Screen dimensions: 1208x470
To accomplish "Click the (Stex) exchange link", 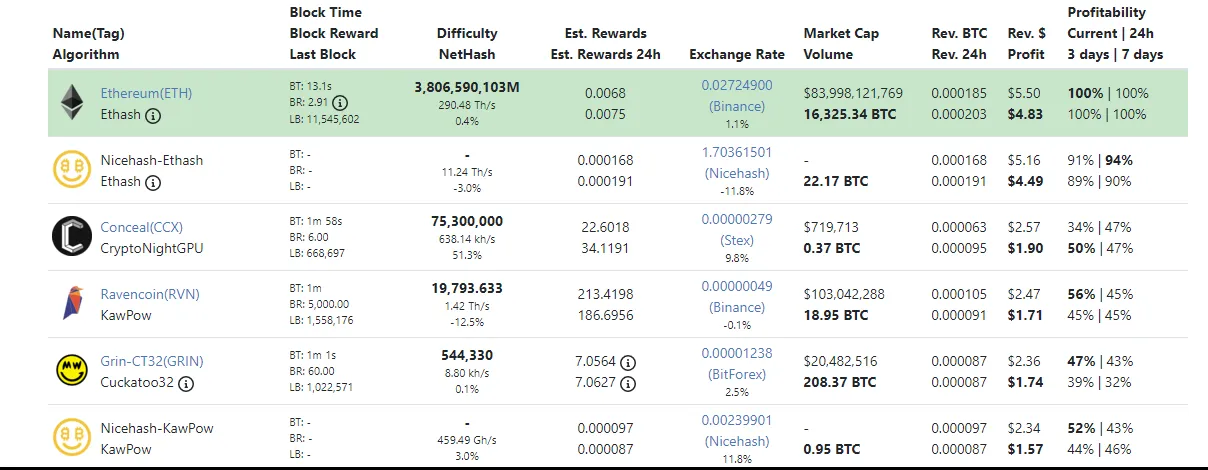I will [x=737, y=240].
